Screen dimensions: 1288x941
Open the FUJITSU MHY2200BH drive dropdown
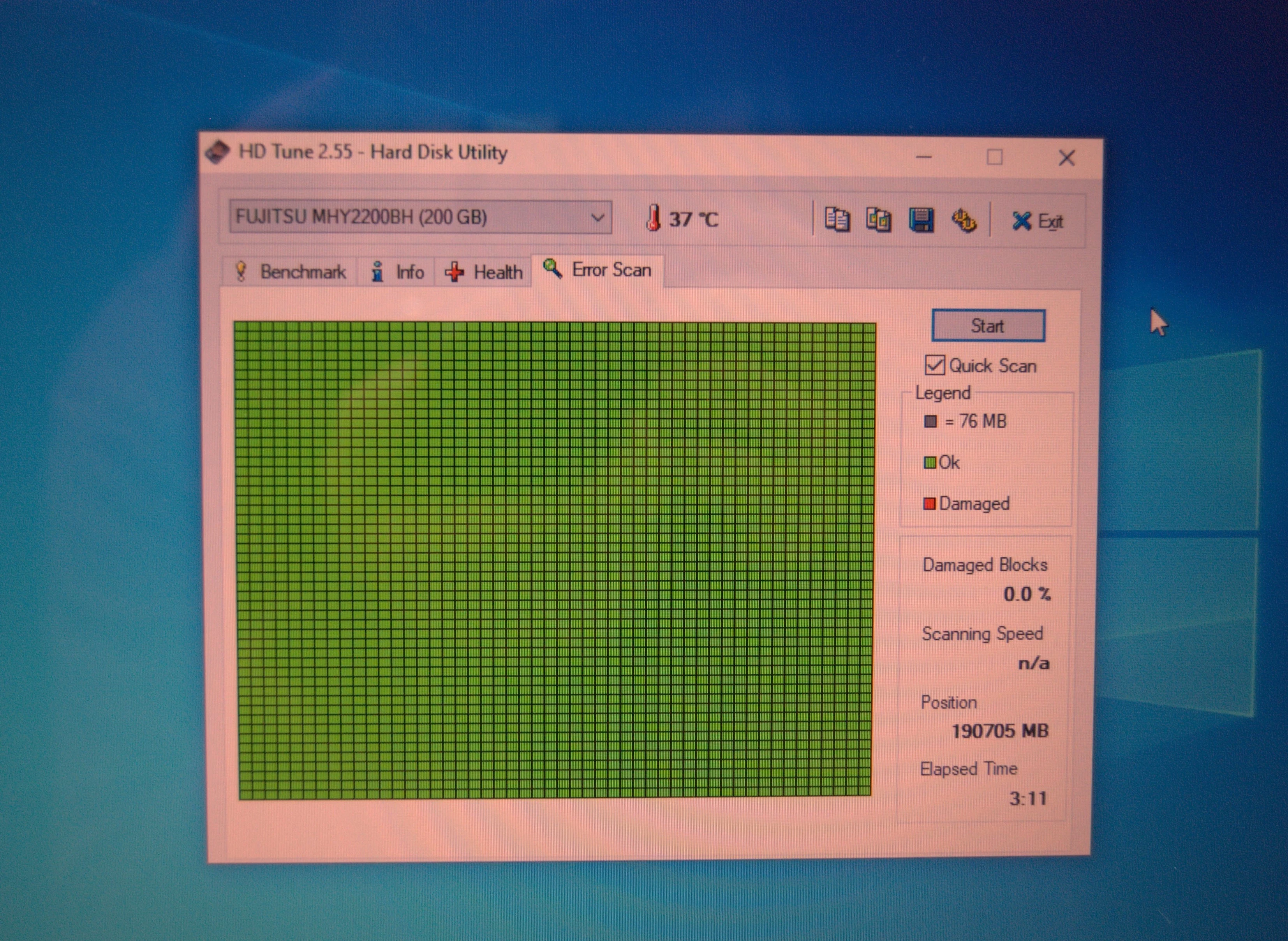point(420,217)
